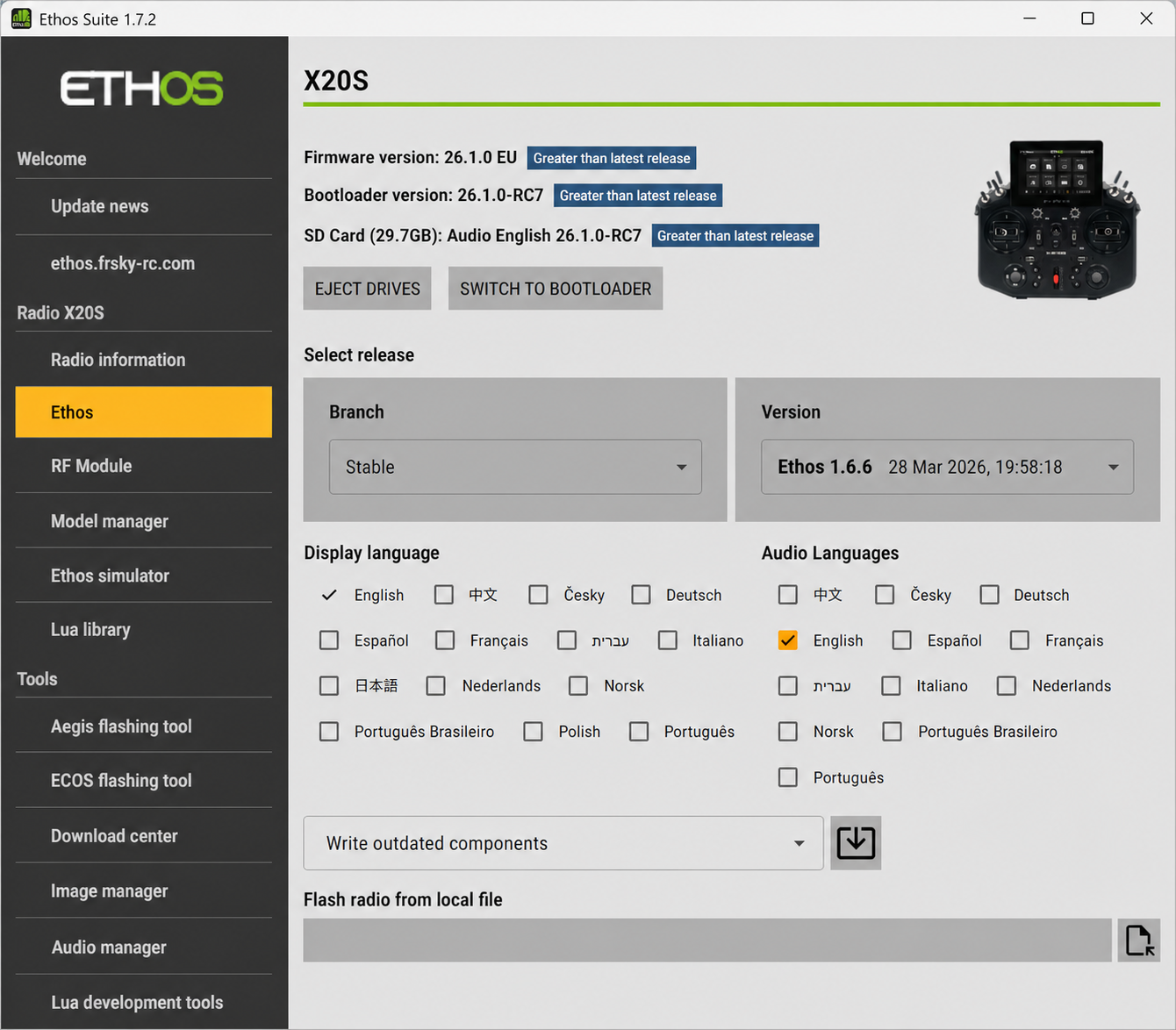Click the Flash radio from local file field
The width and height of the screenshot is (1176, 1030).
[707, 941]
